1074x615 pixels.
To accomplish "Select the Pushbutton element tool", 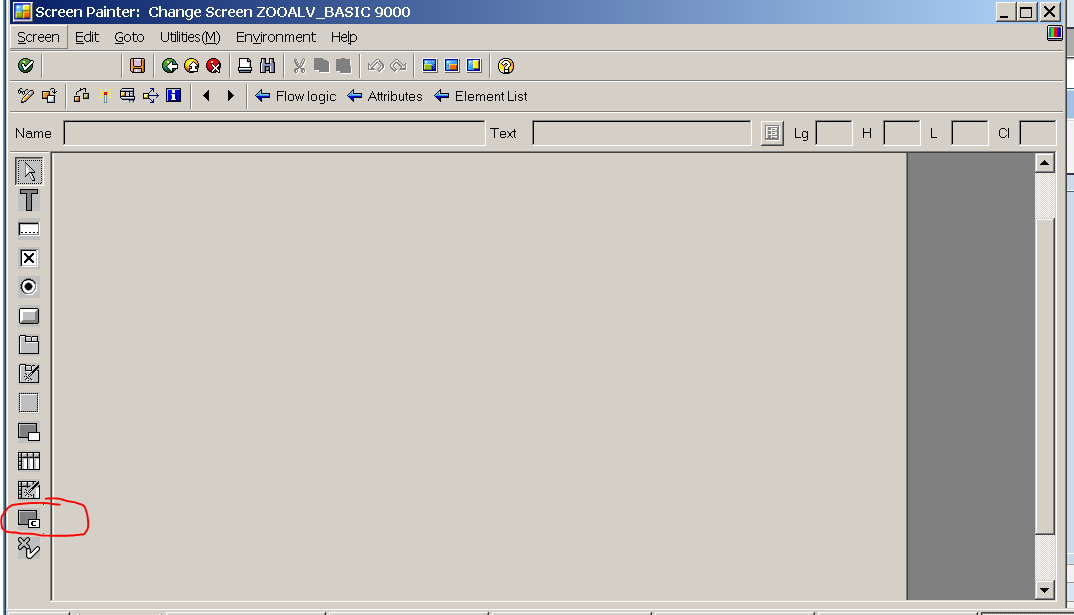I will [28, 315].
